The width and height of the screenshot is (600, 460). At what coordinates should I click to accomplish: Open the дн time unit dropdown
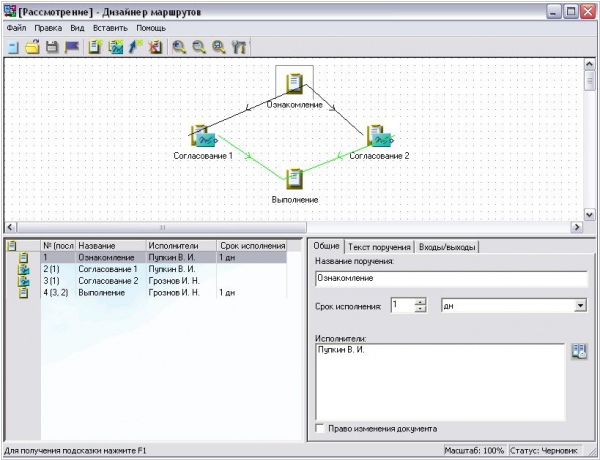(x=580, y=305)
